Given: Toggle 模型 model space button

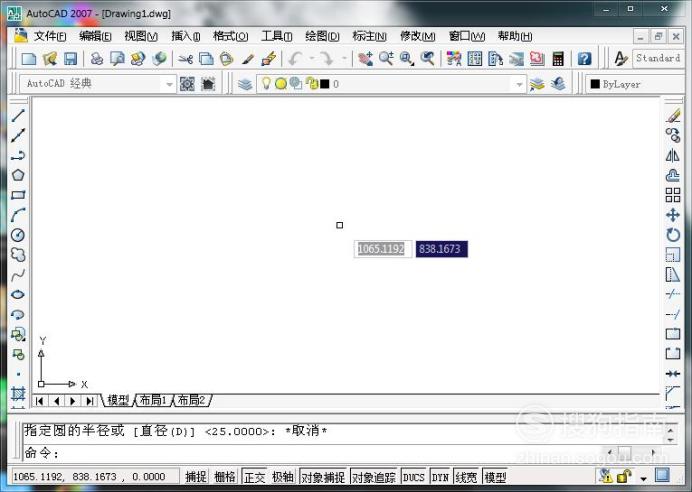Looking at the screenshot, I should coord(495,477).
